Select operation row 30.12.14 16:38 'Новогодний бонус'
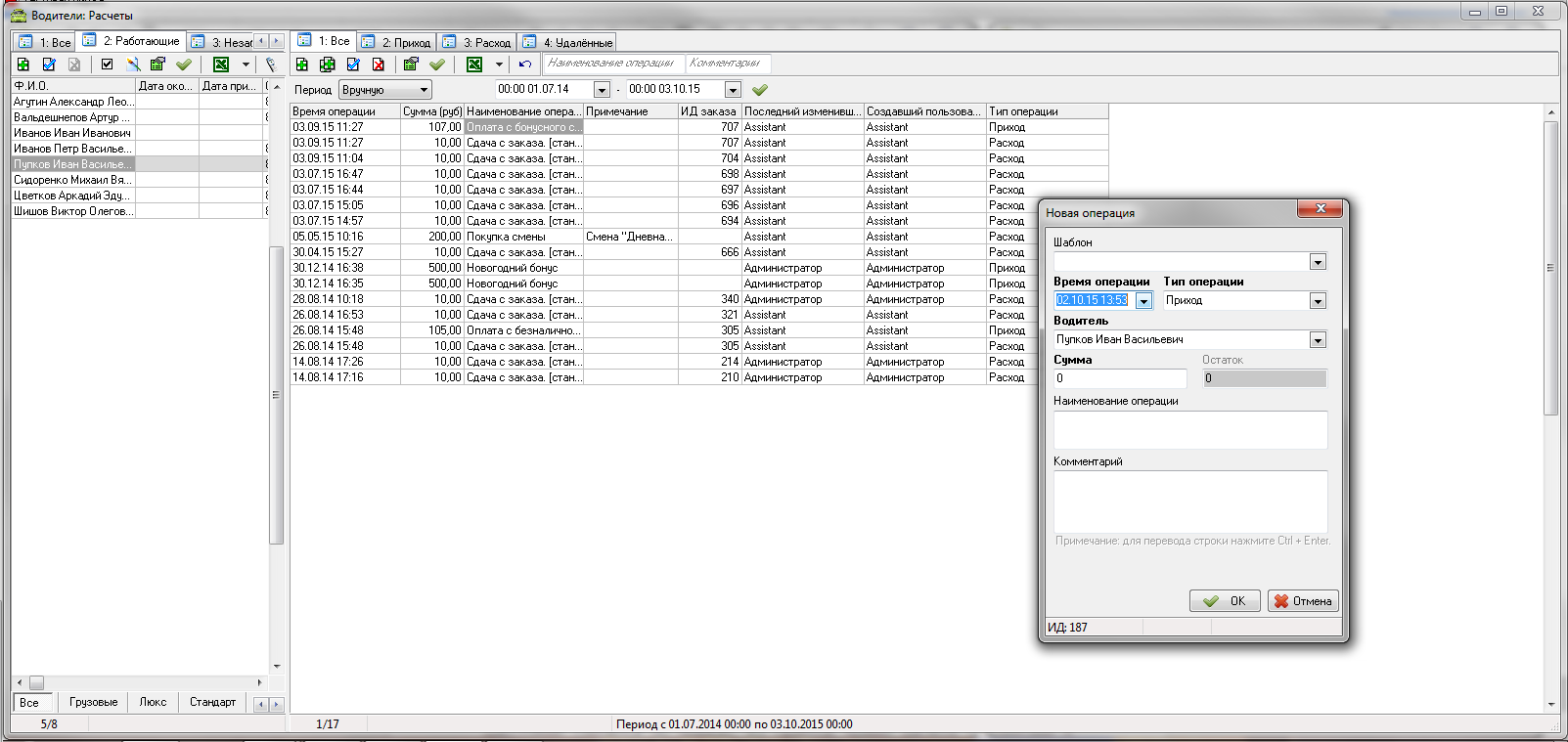This screenshot has width=1568, height=742. point(699,268)
